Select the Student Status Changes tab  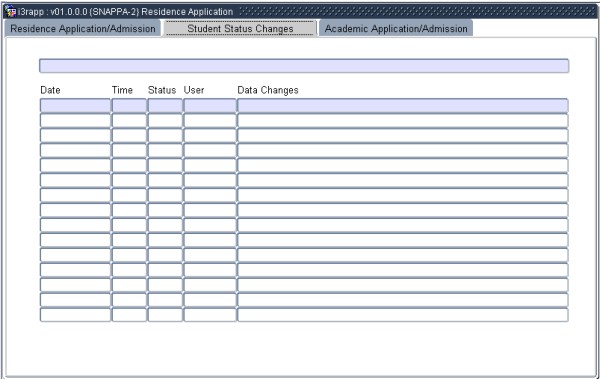coord(240,29)
